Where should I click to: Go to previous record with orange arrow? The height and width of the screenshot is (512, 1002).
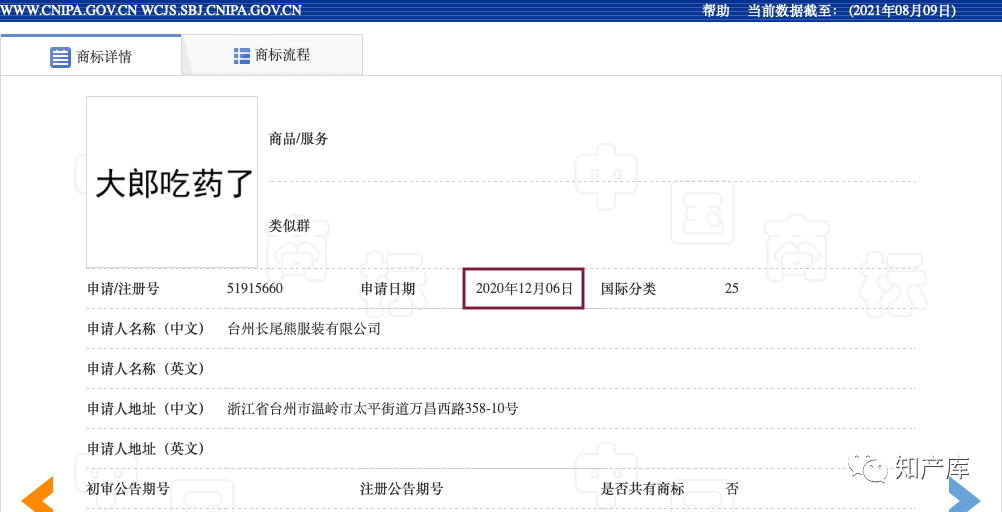tap(37, 495)
